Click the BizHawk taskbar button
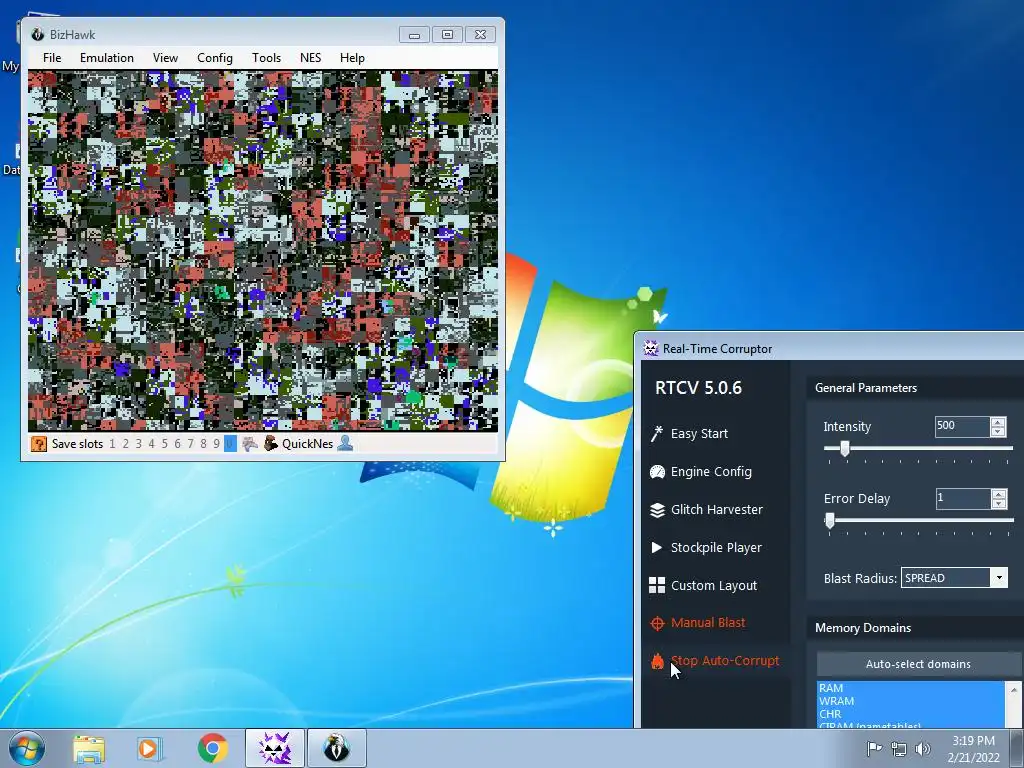 click(x=336, y=748)
